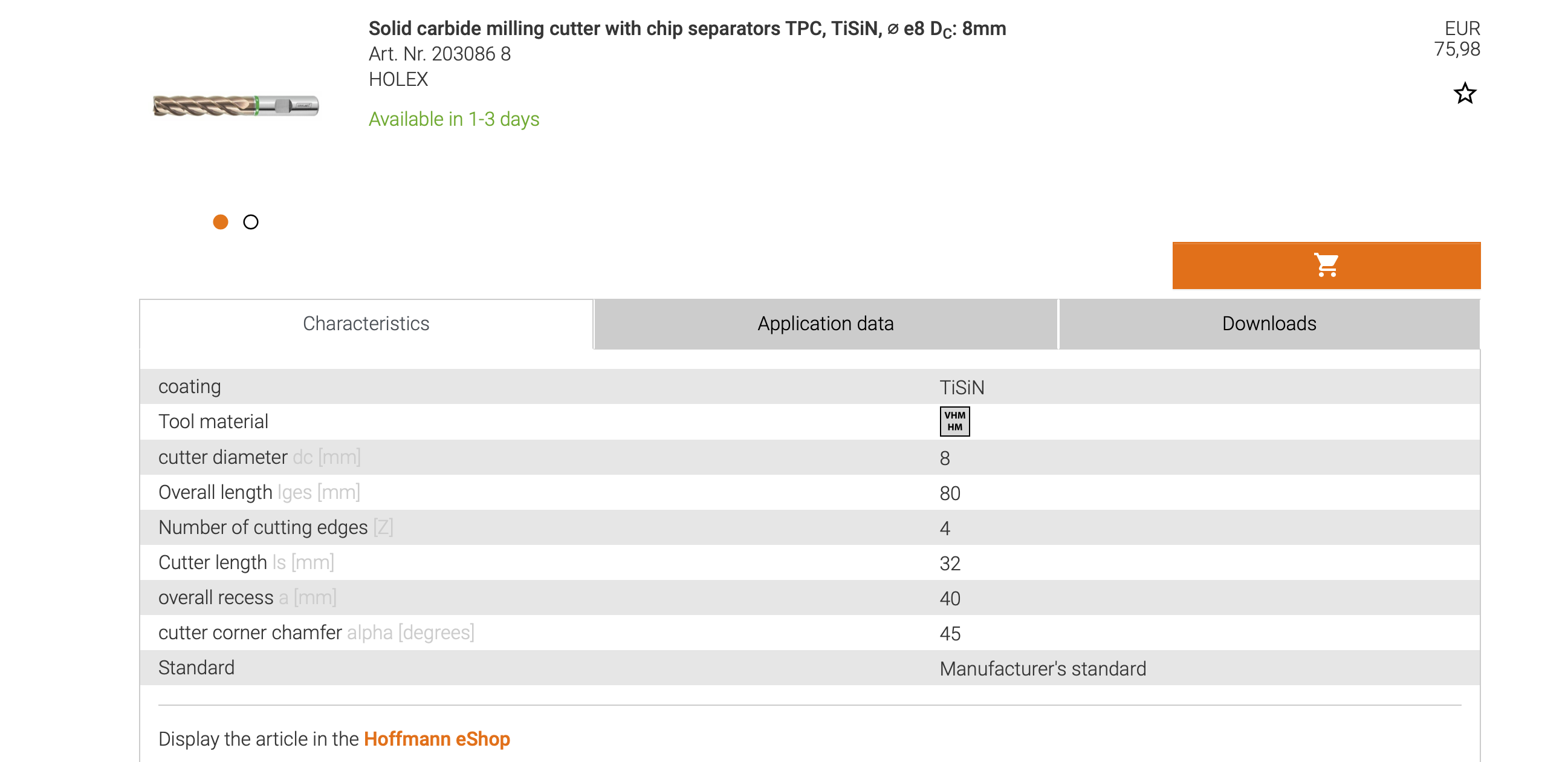Viewport: 1568px width, 762px height.
Task: Follow the Hoffmann eShop link
Action: [x=436, y=739]
